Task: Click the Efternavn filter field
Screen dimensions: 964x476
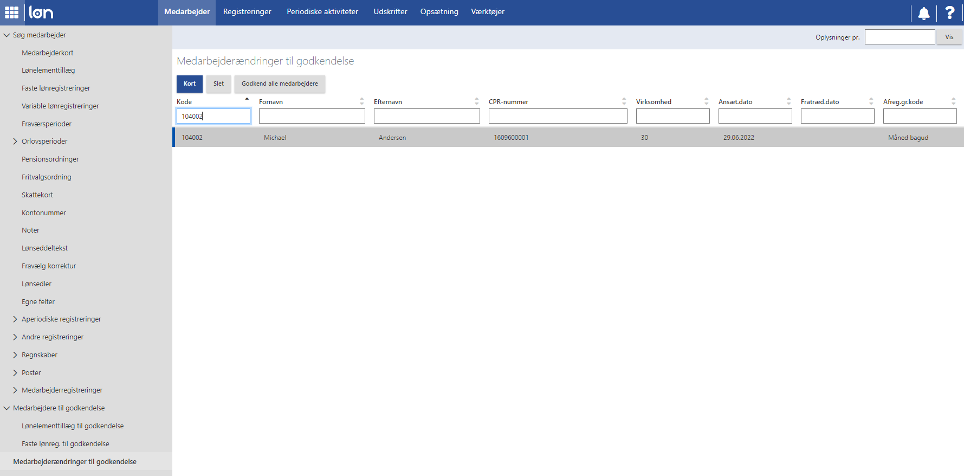Action: pyautogui.click(x=427, y=117)
